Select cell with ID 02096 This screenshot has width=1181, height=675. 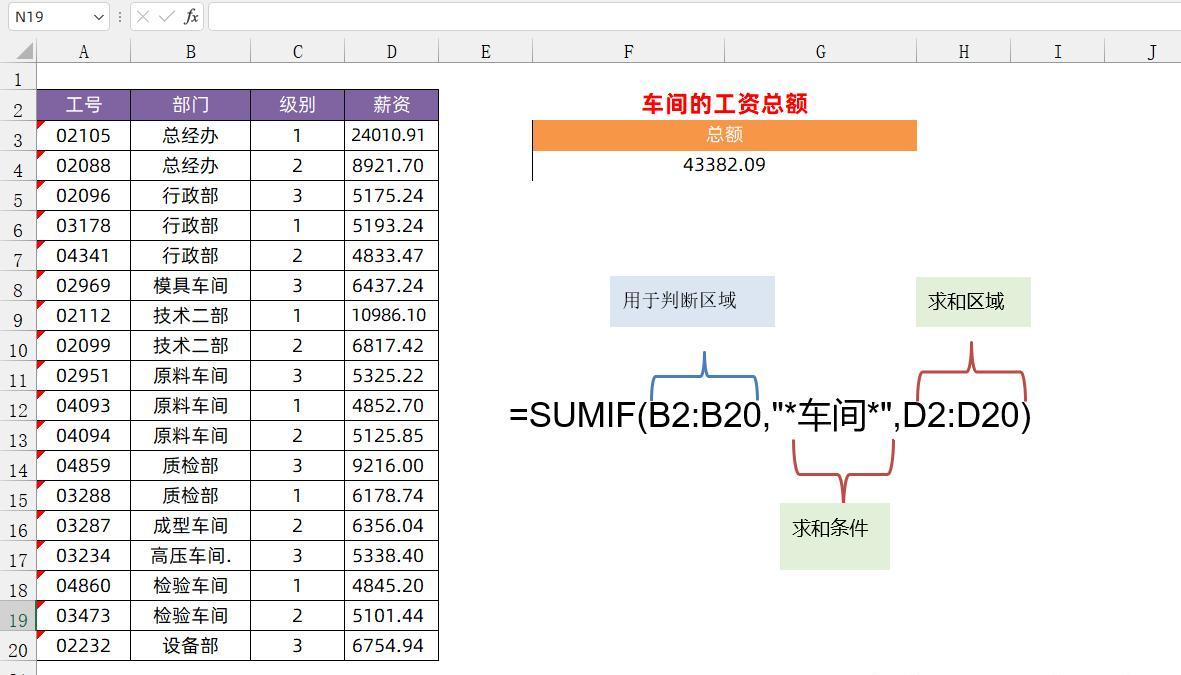pyautogui.click(x=84, y=196)
